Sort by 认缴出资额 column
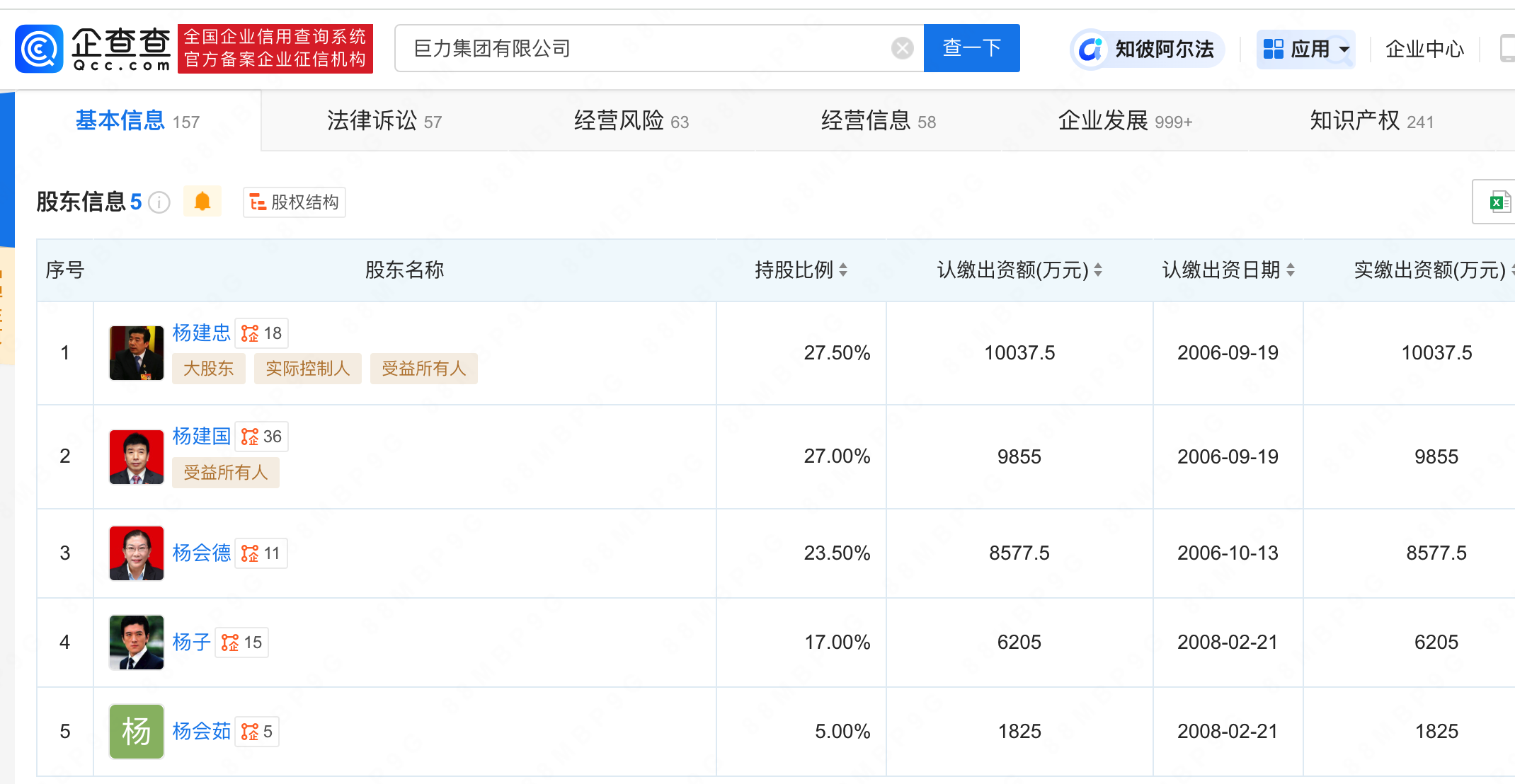 pos(1098,270)
